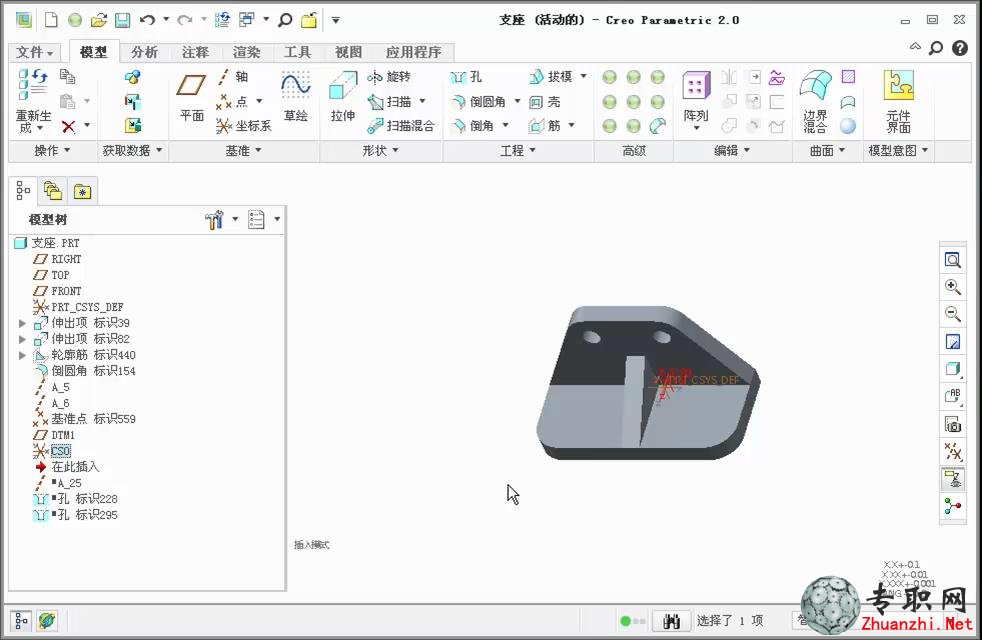Image resolution: width=982 pixels, height=640 pixels.
Task: Open the Pattern (阵列) tool
Action: coord(696,99)
